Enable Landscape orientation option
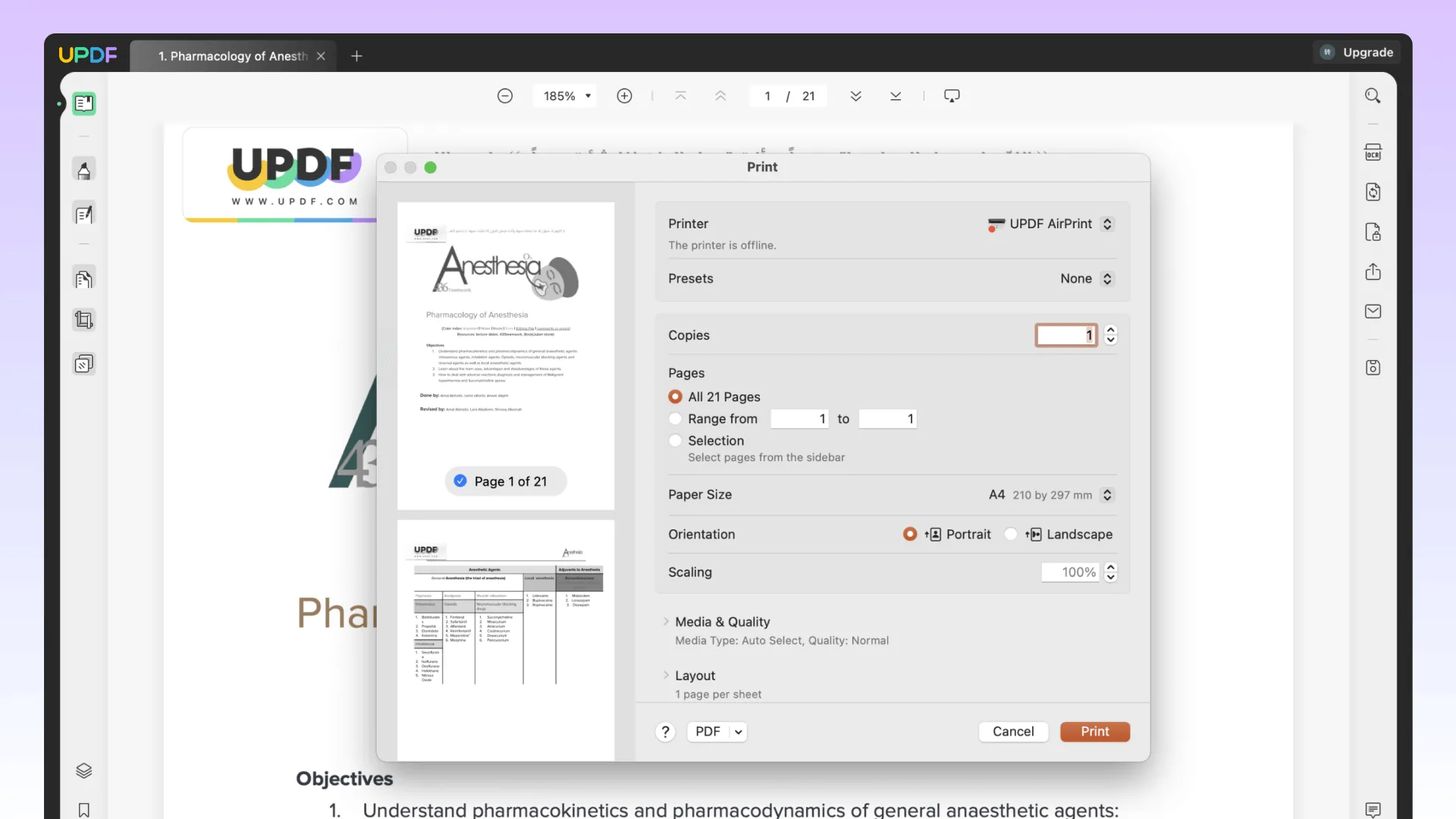Viewport: 1456px width, 819px height. click(1011, 534)
